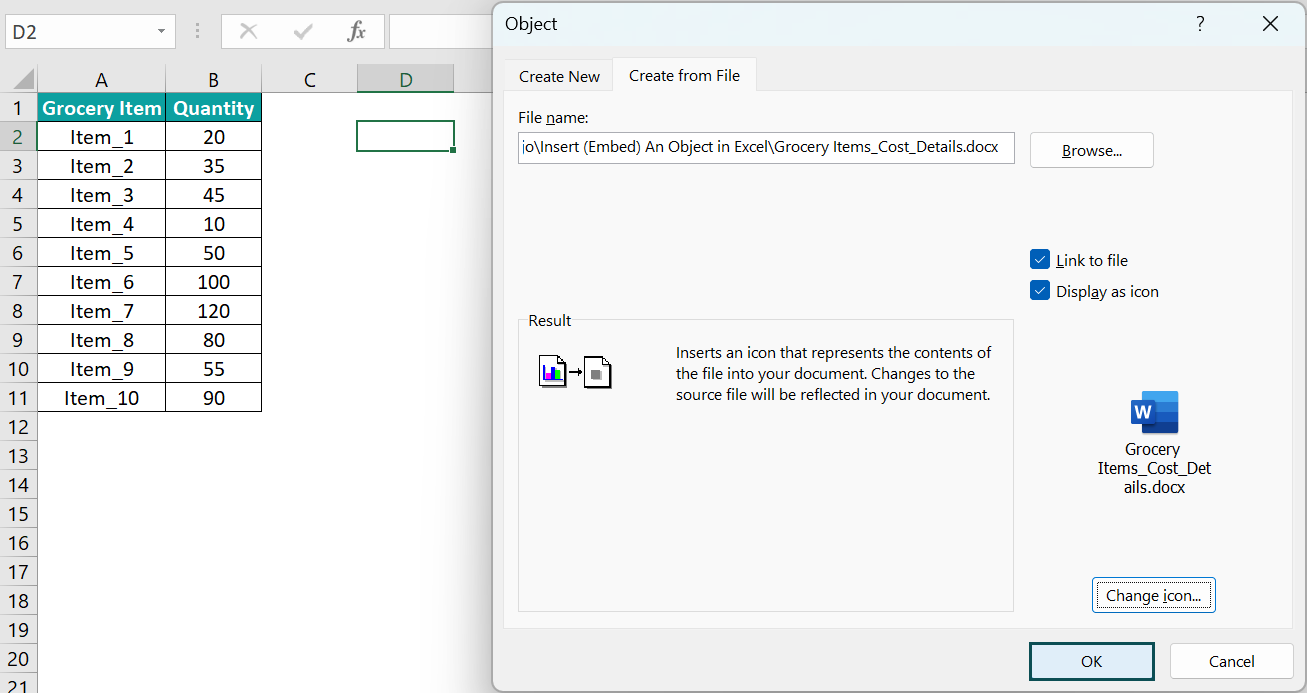This screenshot has width=1307, height=693.
Task: Click the Grocery Item header cell
Action: 101,108
